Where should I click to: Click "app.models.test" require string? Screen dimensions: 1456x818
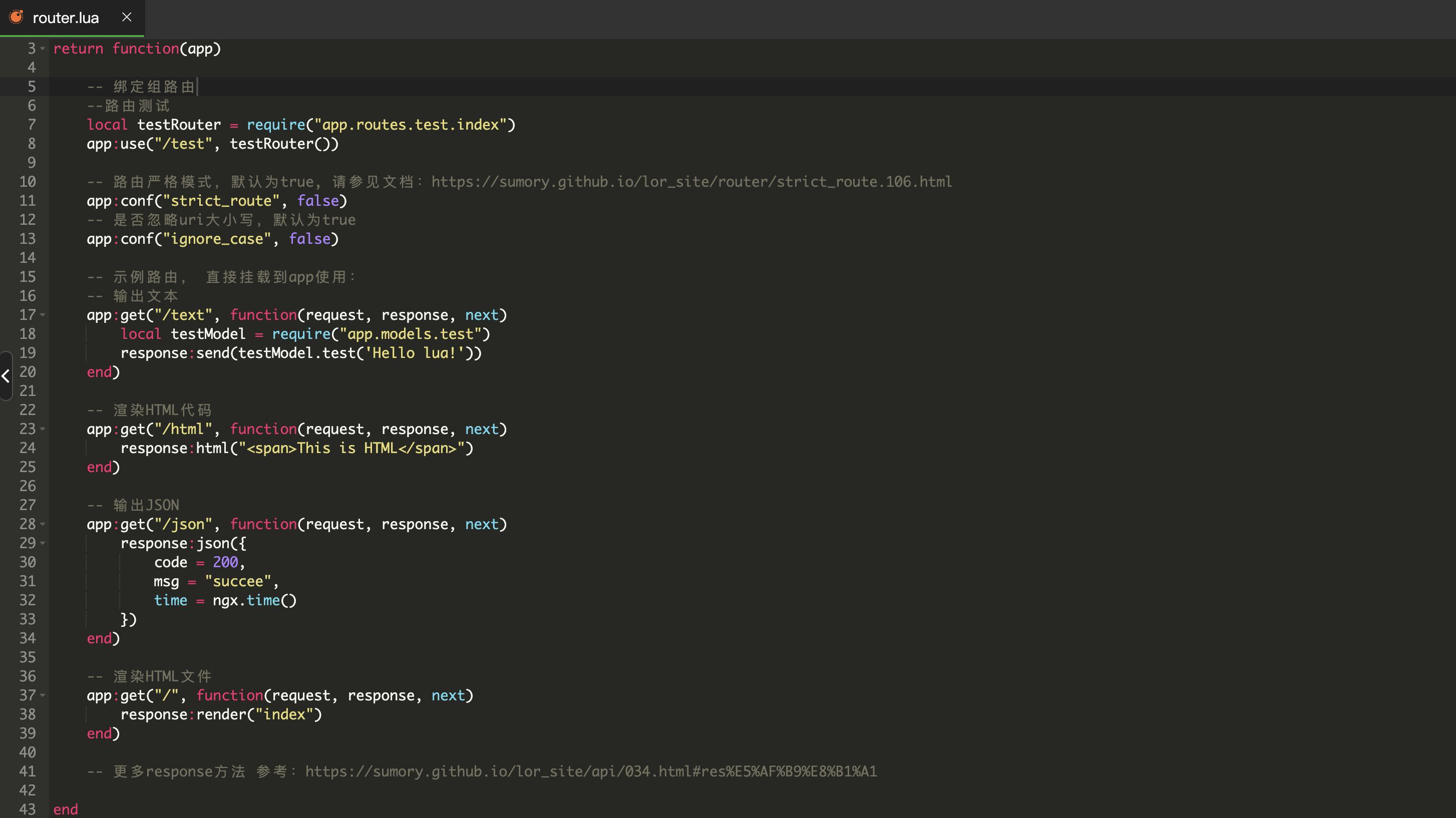tap(411, 333)
